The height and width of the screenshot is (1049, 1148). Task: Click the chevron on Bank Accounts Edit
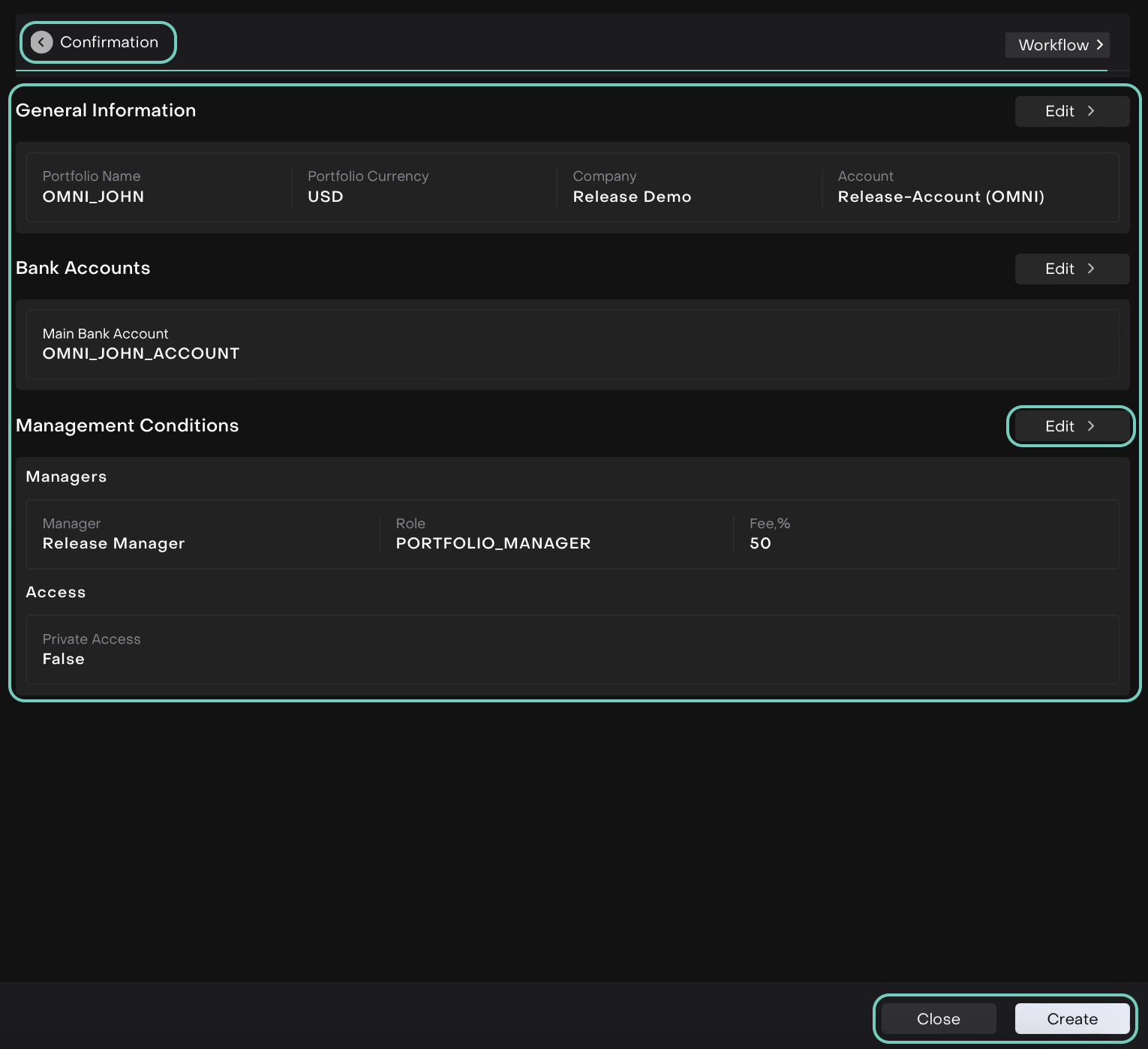tap(1091, 269)
